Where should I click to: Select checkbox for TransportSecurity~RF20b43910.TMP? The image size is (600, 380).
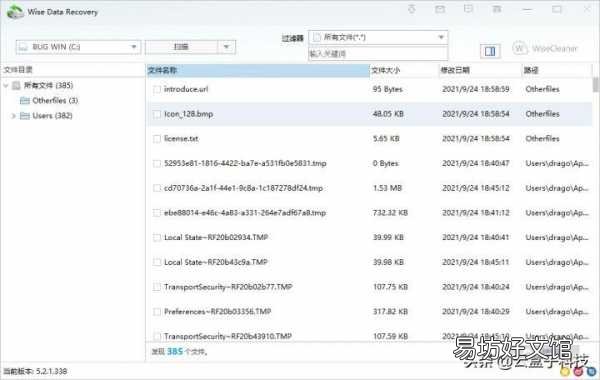pos(157,336)
